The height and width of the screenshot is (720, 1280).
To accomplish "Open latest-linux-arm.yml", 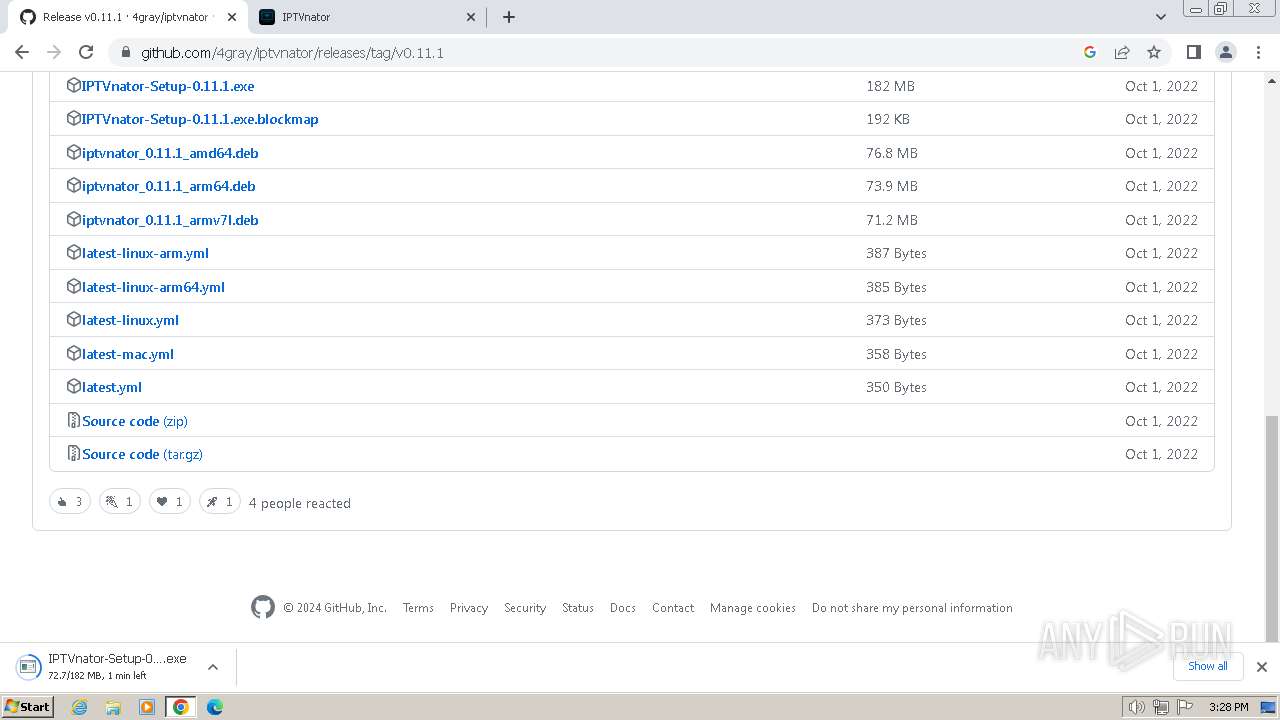I will pyautogui.click(x=145, y=253).
